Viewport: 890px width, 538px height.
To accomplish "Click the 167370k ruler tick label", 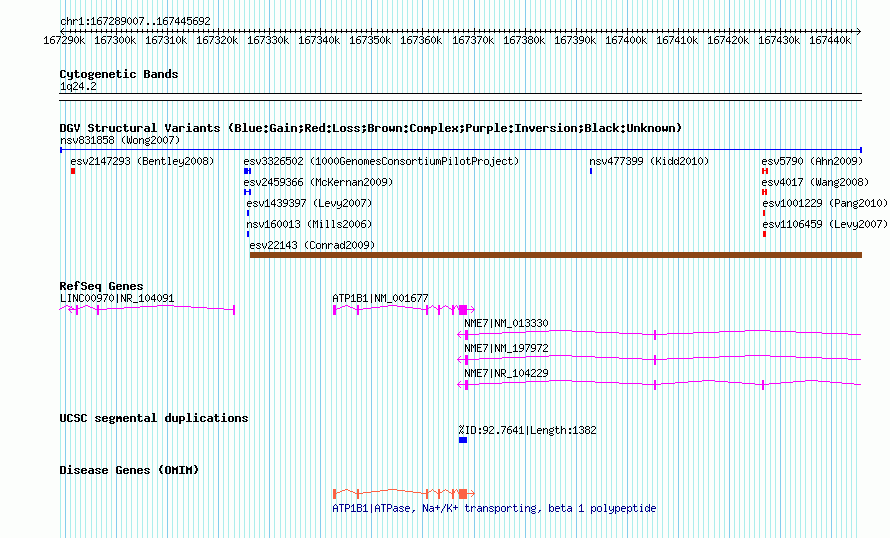I will coord(473,40).
